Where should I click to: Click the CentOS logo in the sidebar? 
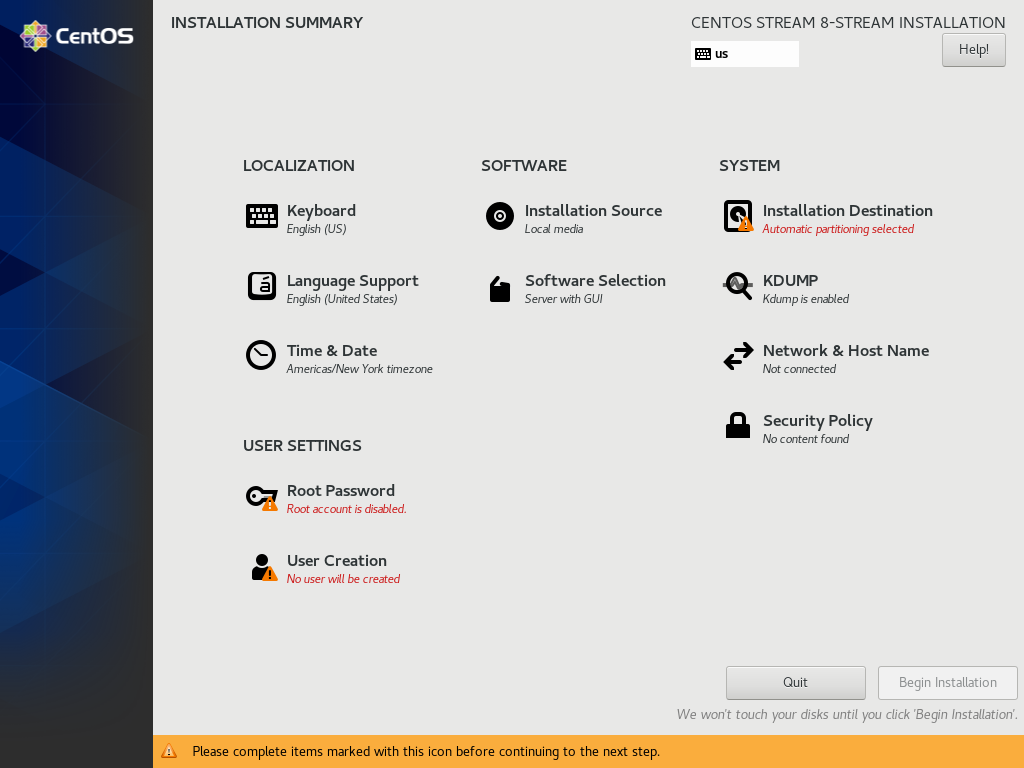pyautogui.click(x=75, y=35)
